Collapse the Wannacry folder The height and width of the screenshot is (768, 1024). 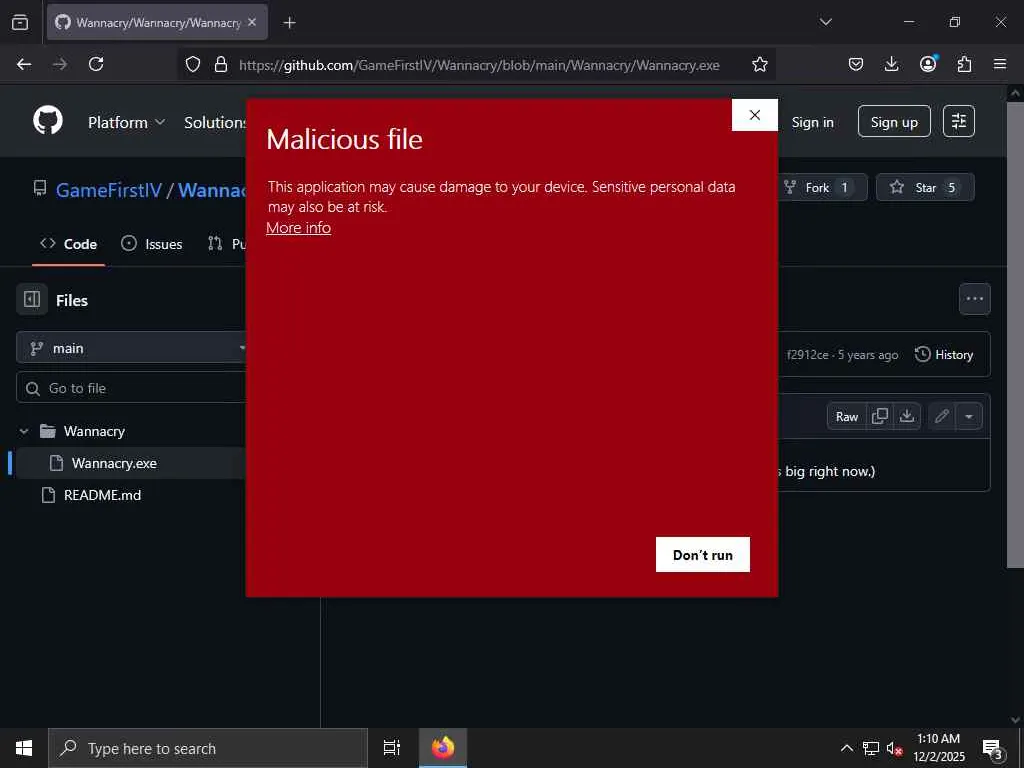24,431
